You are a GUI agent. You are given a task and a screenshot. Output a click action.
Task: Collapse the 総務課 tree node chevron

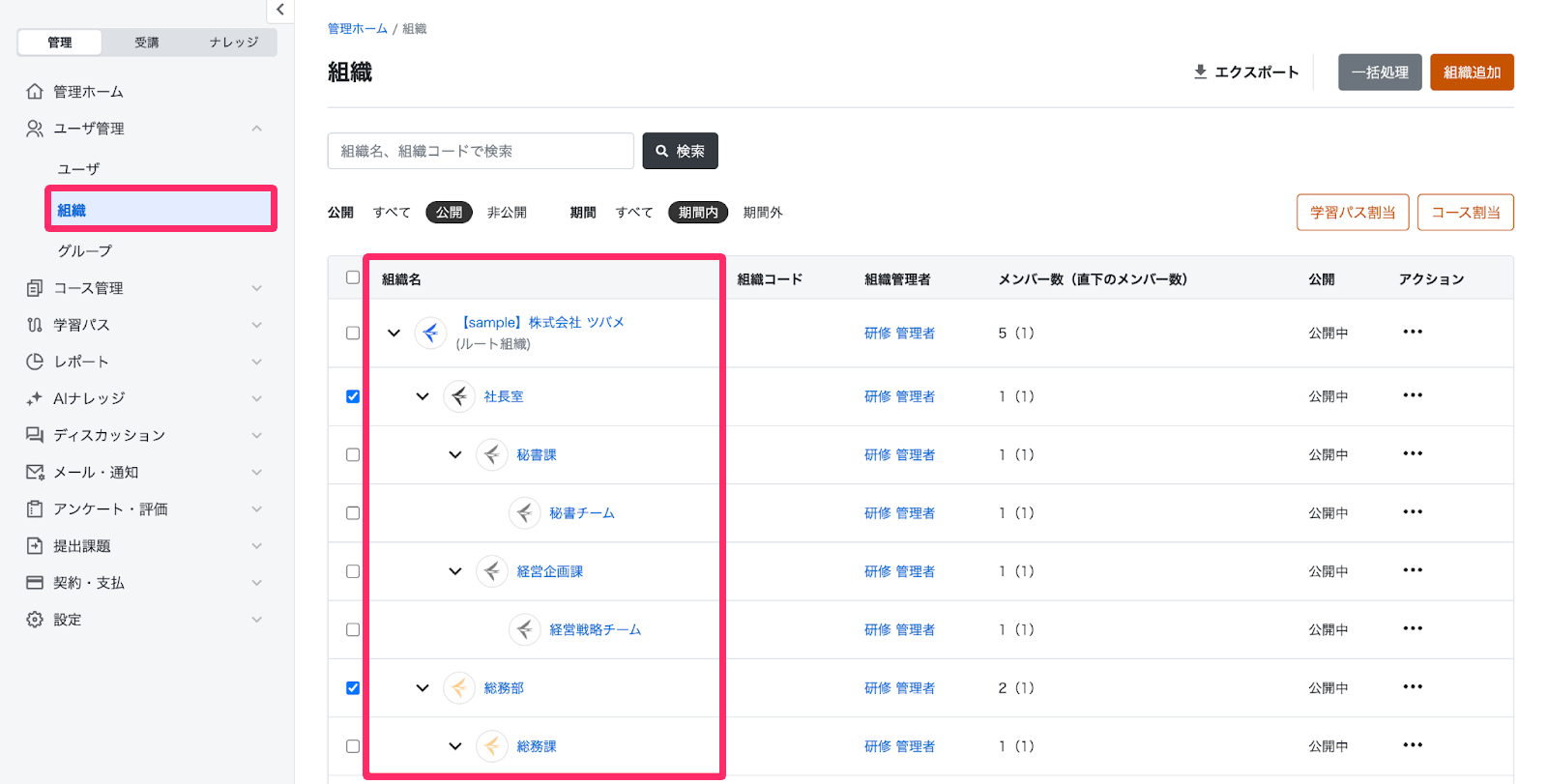click(x=455, y=746)
